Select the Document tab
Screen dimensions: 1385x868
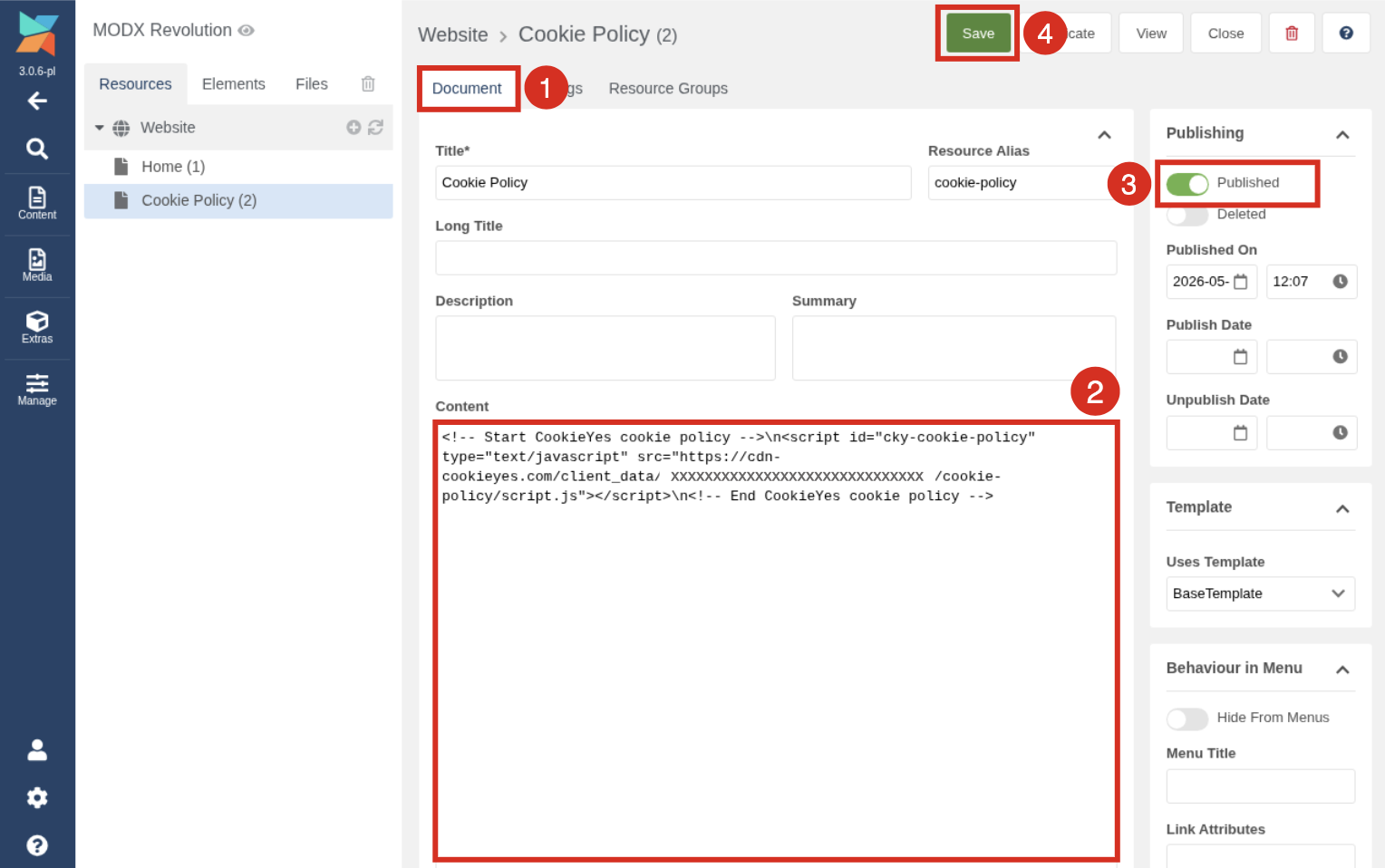click(467, 89)
